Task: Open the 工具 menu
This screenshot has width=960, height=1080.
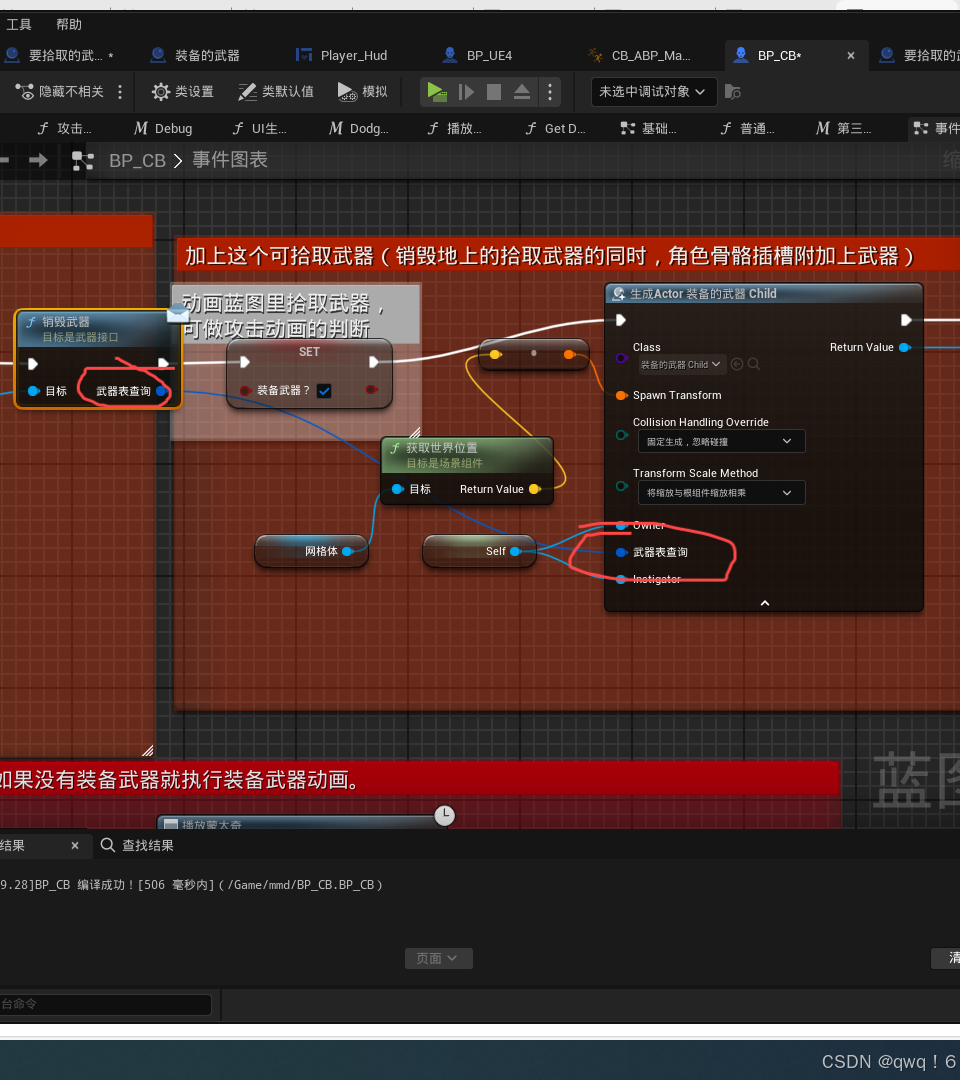Action: 19,25
